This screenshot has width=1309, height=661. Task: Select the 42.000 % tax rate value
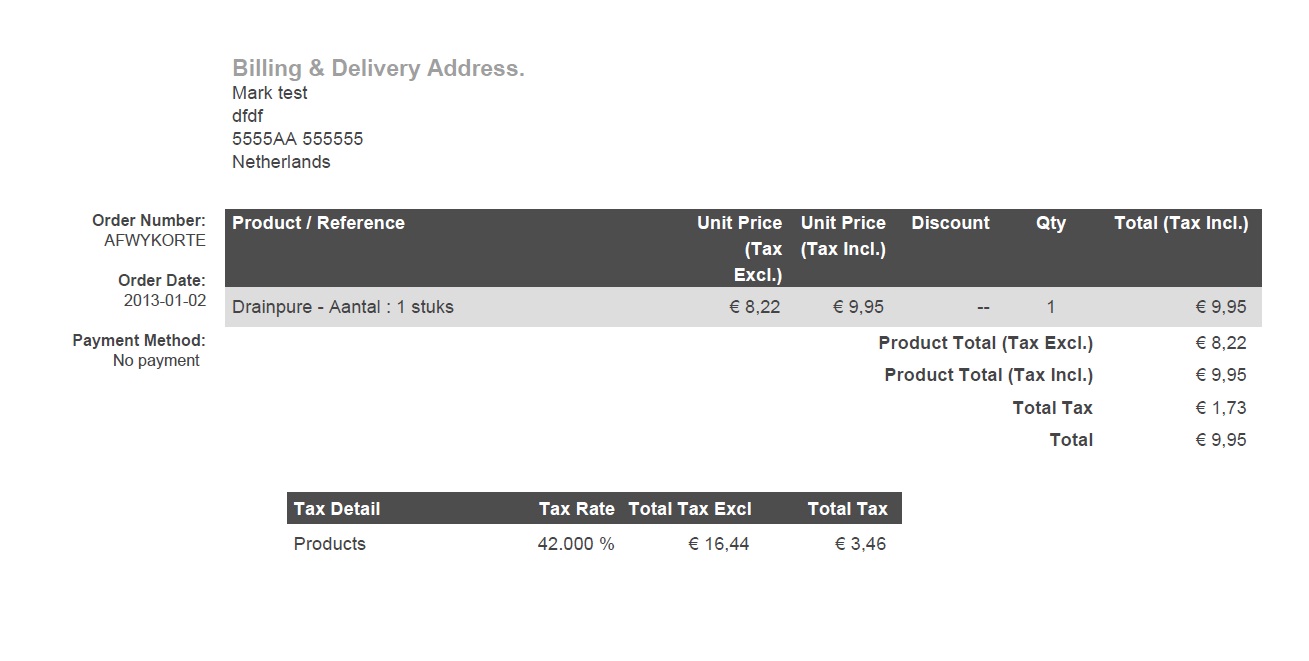point(576,544)
